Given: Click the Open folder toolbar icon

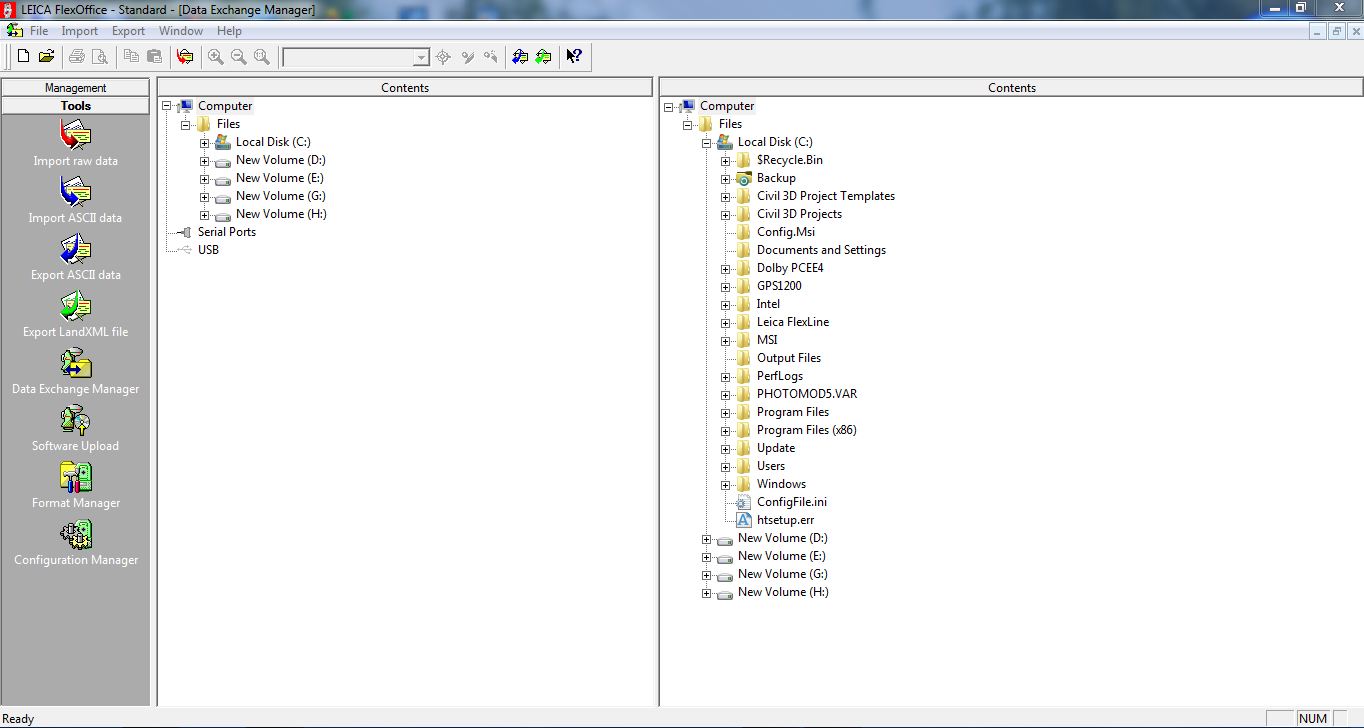Looking at the screenshot, I should [46, 57].
